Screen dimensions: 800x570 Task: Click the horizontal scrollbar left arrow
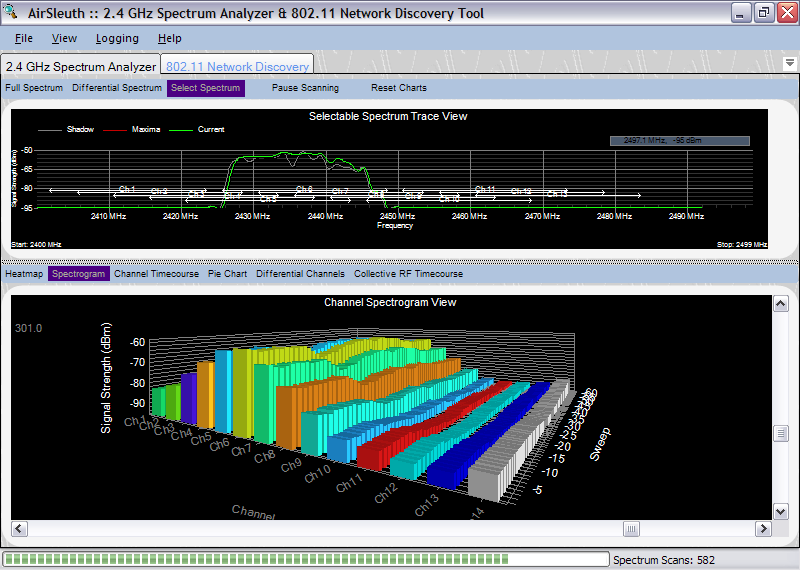(18, 529)
